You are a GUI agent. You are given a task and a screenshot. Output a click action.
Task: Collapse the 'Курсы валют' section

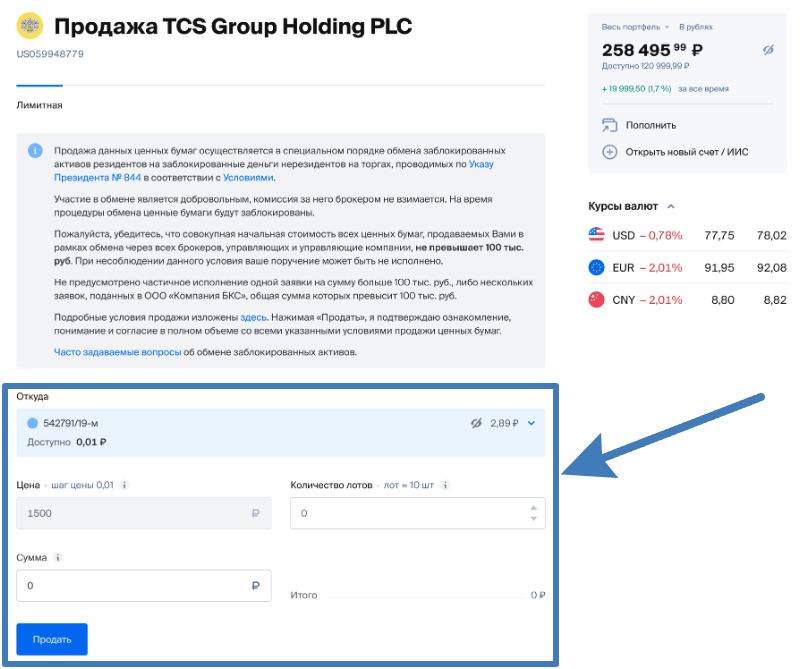coord(670,206)
